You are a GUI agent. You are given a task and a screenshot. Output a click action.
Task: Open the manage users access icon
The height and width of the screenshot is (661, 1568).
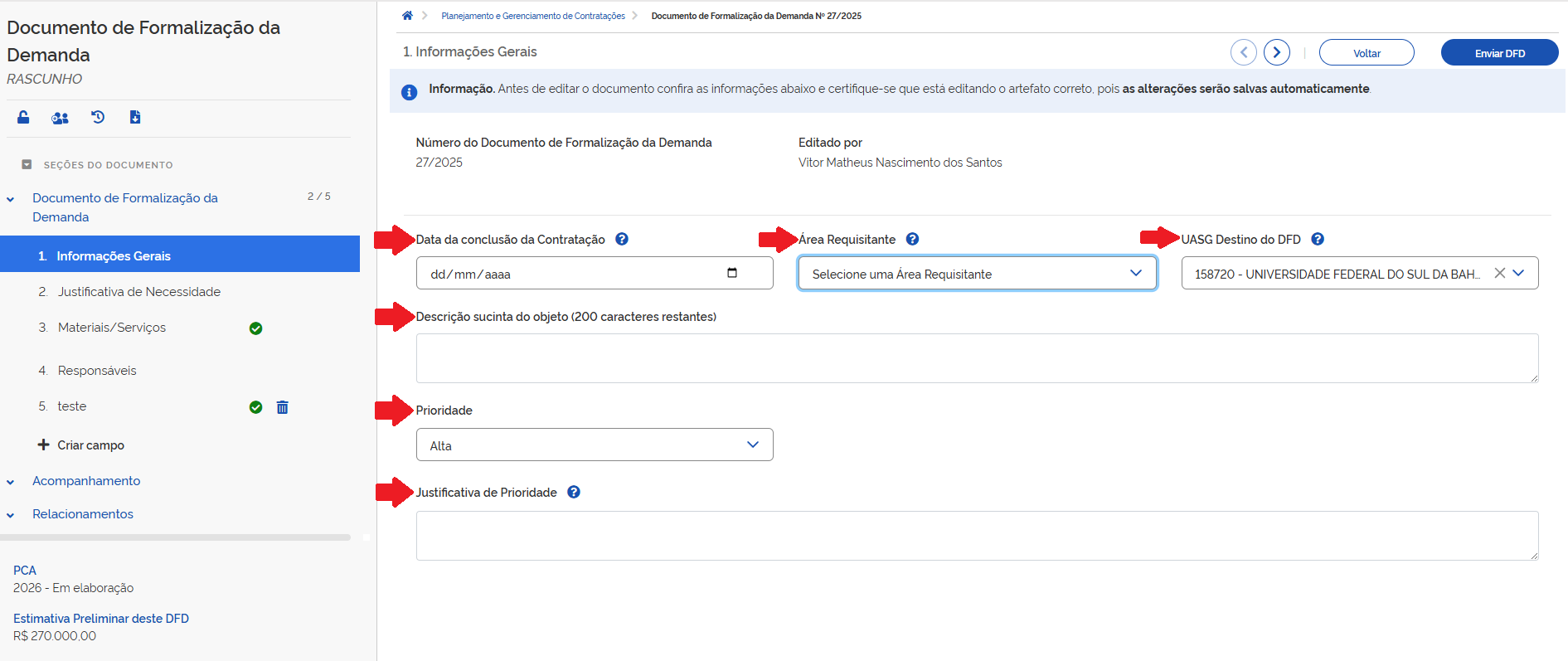pos(60,118)
